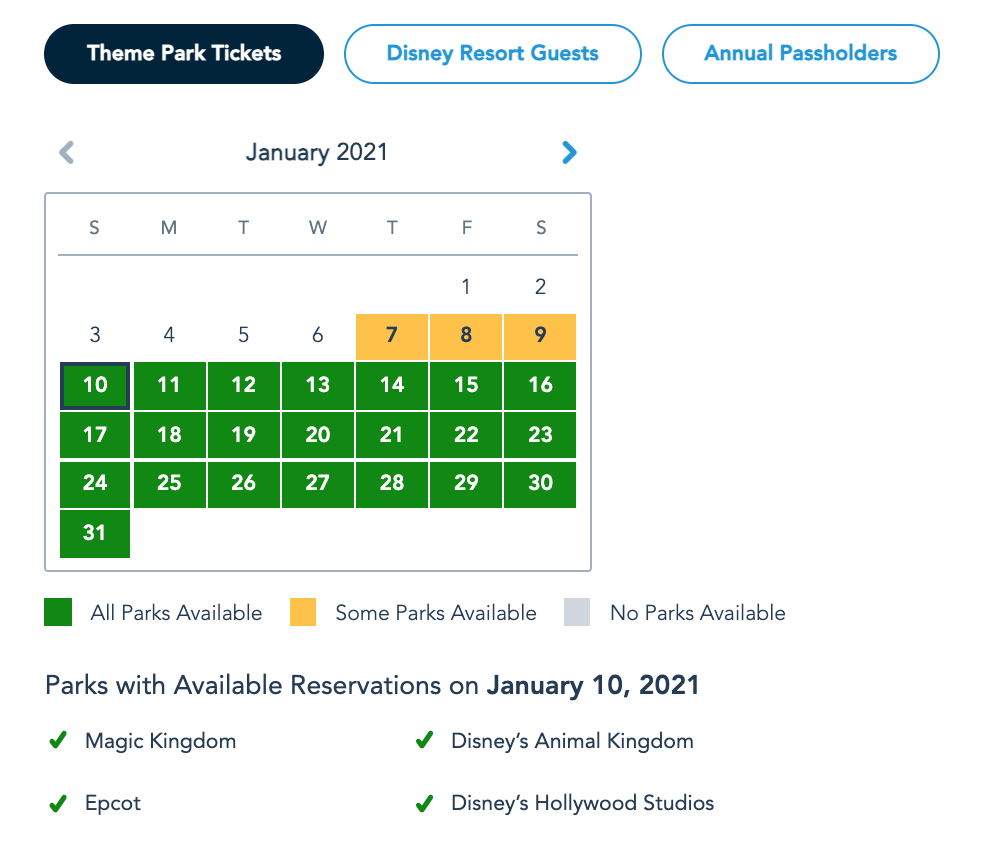Select January 25 date cell

pos(170,483)
